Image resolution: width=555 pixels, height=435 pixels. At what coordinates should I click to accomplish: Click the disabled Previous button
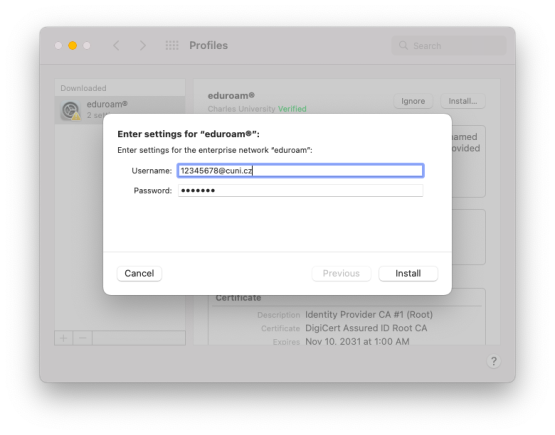(341, 274)
